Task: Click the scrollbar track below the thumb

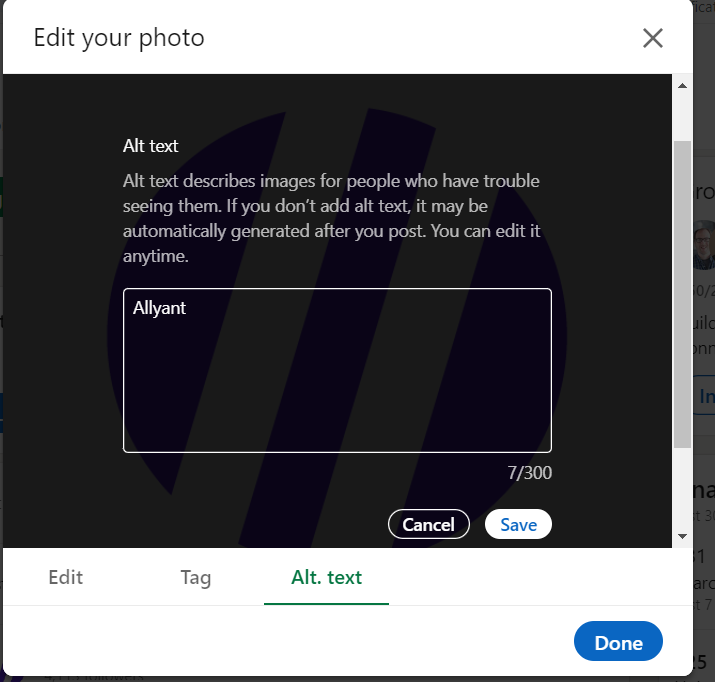Action: [x=682, y=490]
